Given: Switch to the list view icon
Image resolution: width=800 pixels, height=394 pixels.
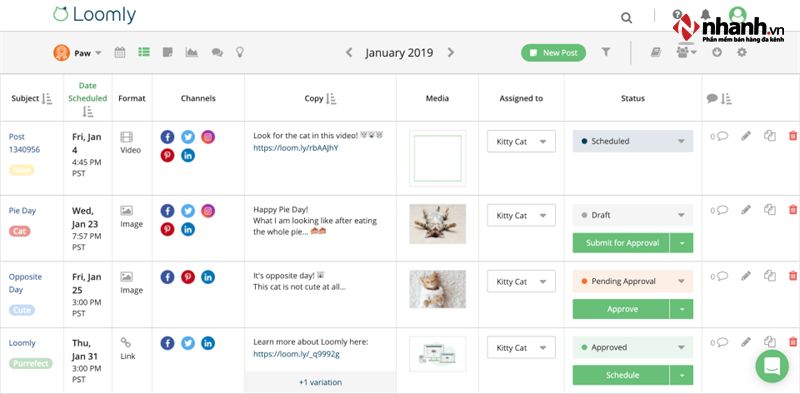Looking at the screenshot, I should tap(144, 52).
